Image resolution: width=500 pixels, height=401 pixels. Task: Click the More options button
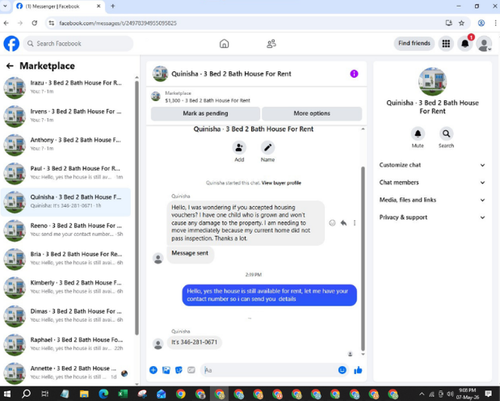[x=312, y=113]
